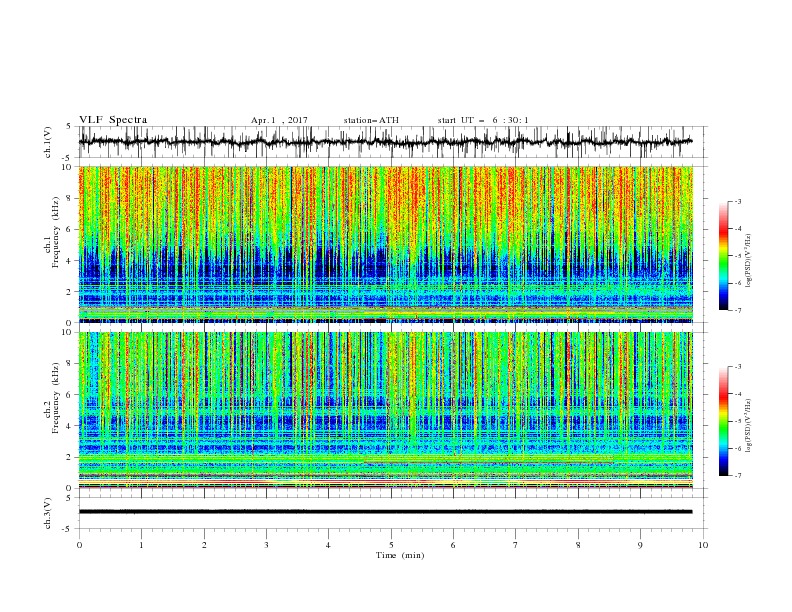This screenshot has height=612, width=792.
Task: Click the ch.1 voltage waveform trace
Action: click(385, 142)
